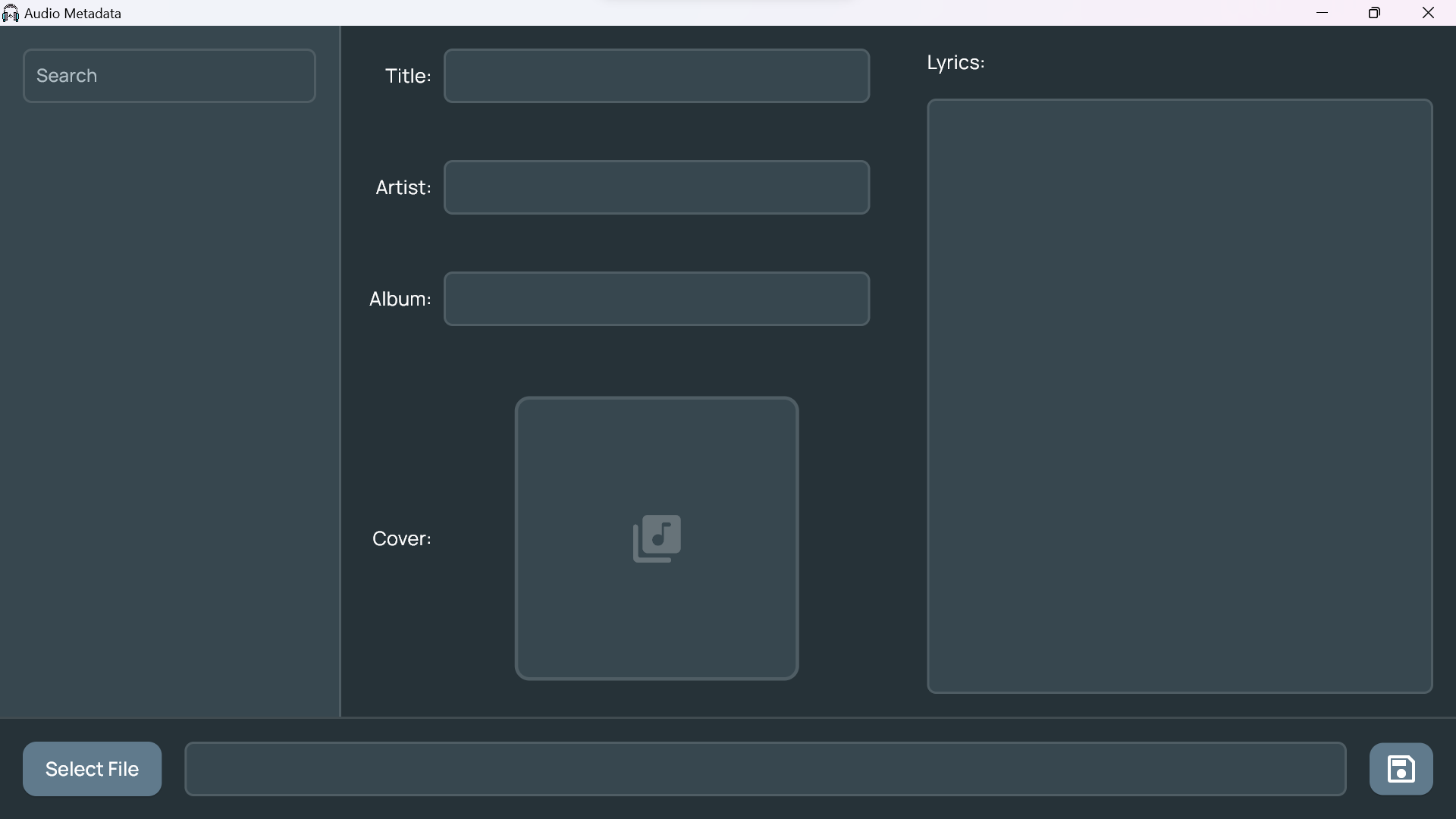Click the Title: label
The height and width of the screenshot is (819, 1456).
(x=408, y=76)
